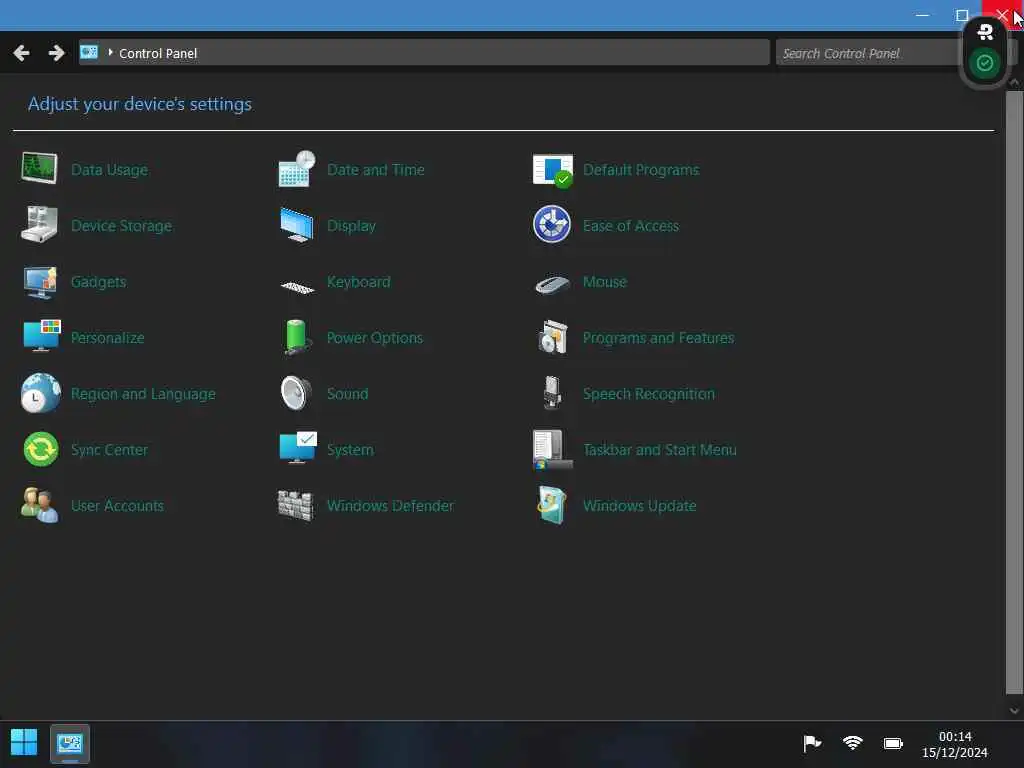Open the notification flag tray icon
The width and height of the screenshot is (1024, 768).
coord(812,743)
